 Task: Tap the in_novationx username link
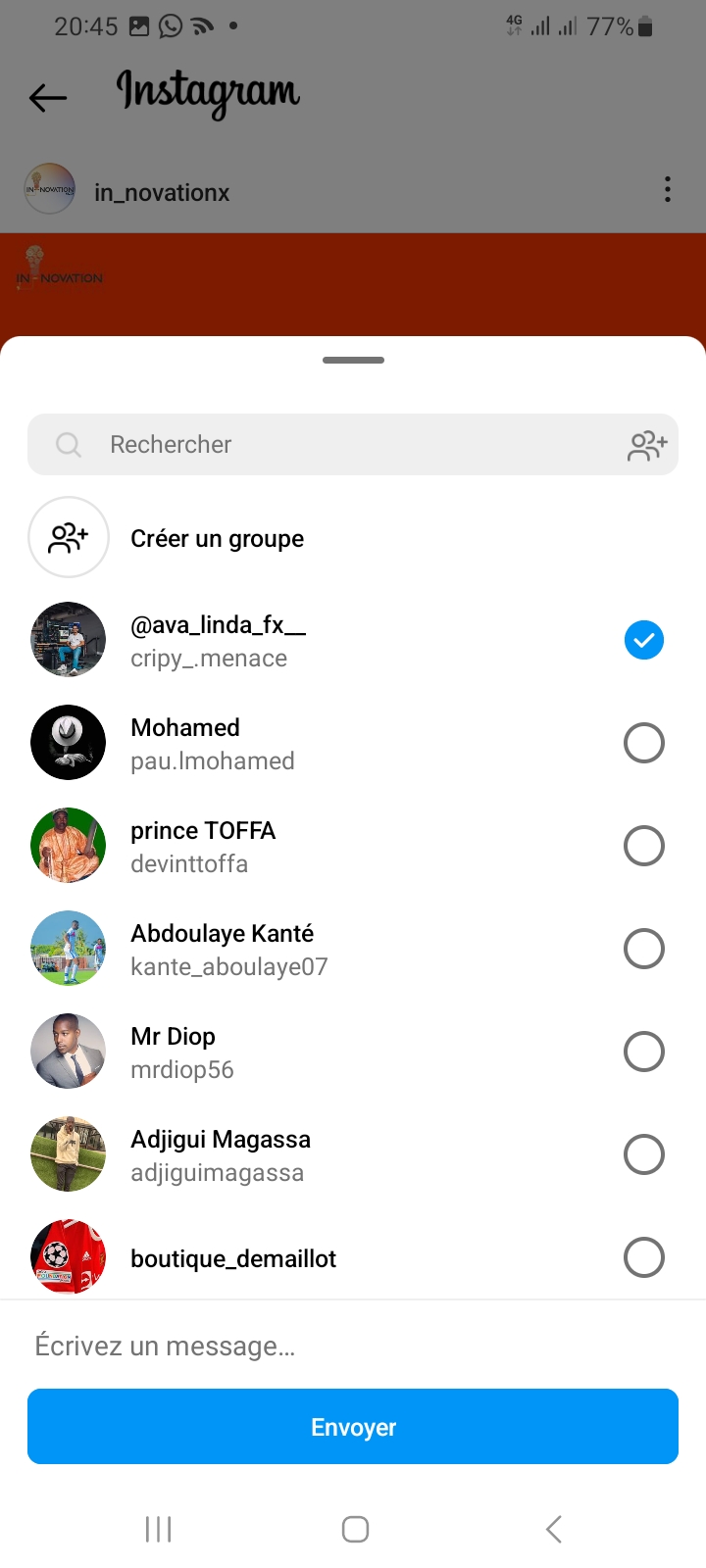point(162,193)
